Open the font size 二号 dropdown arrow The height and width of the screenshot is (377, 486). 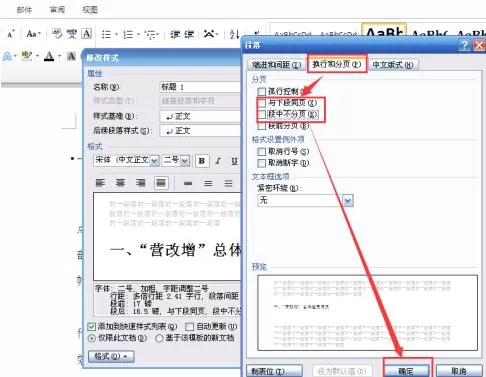point(185,161)
